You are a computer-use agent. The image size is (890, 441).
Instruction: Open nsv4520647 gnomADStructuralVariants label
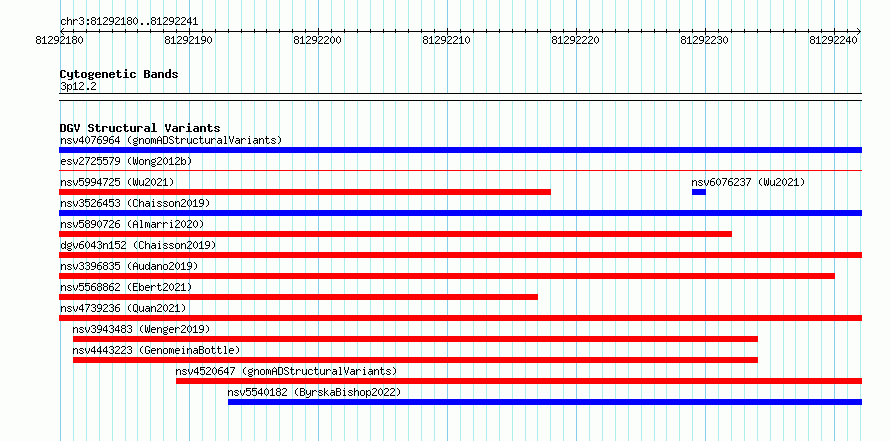tap(286, 371)
